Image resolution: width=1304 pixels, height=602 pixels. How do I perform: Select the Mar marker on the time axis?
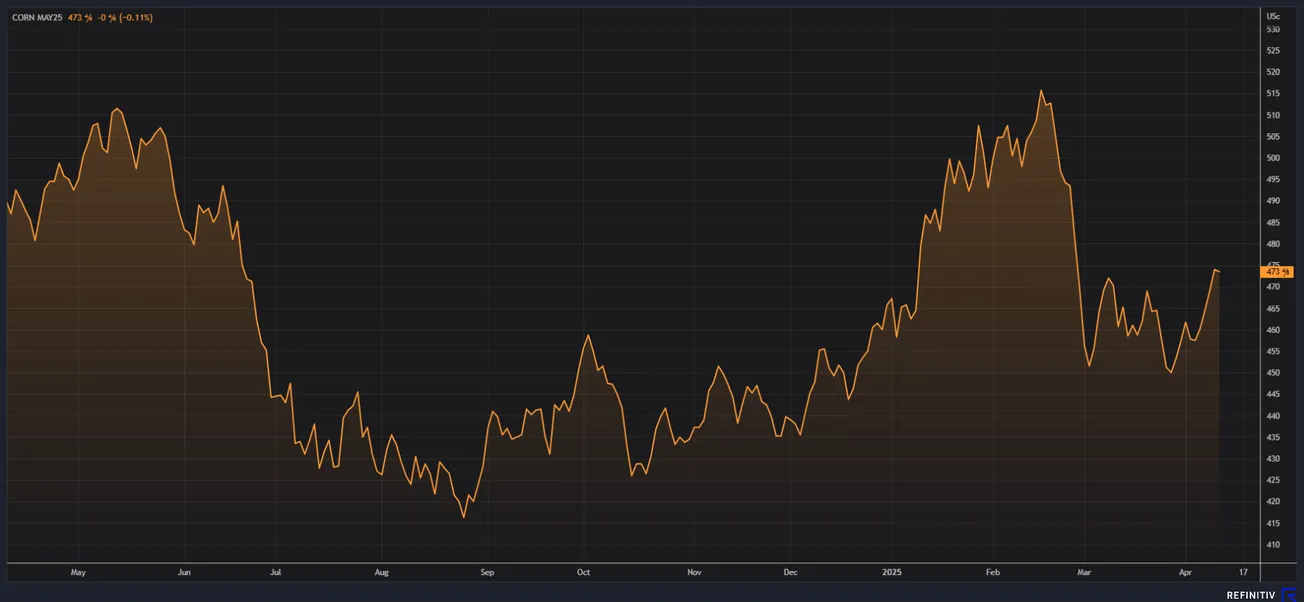[1085, 573]
